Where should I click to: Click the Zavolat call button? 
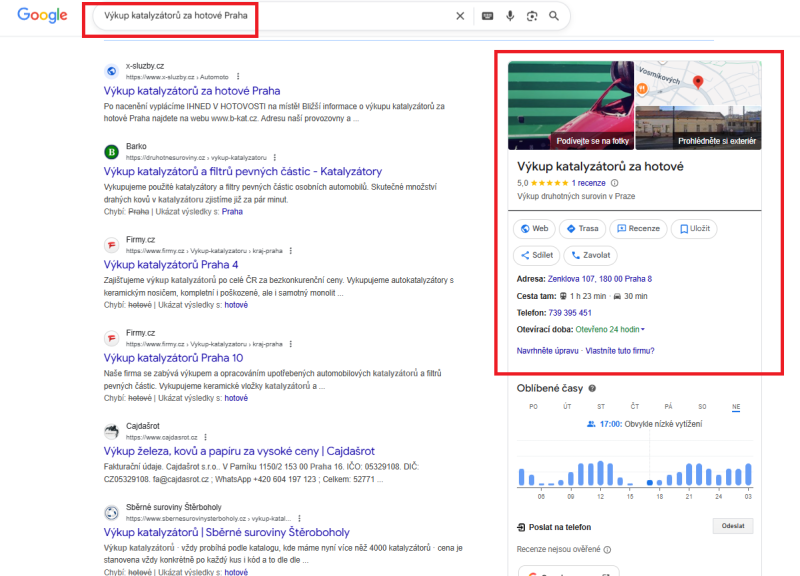[590, 255]
